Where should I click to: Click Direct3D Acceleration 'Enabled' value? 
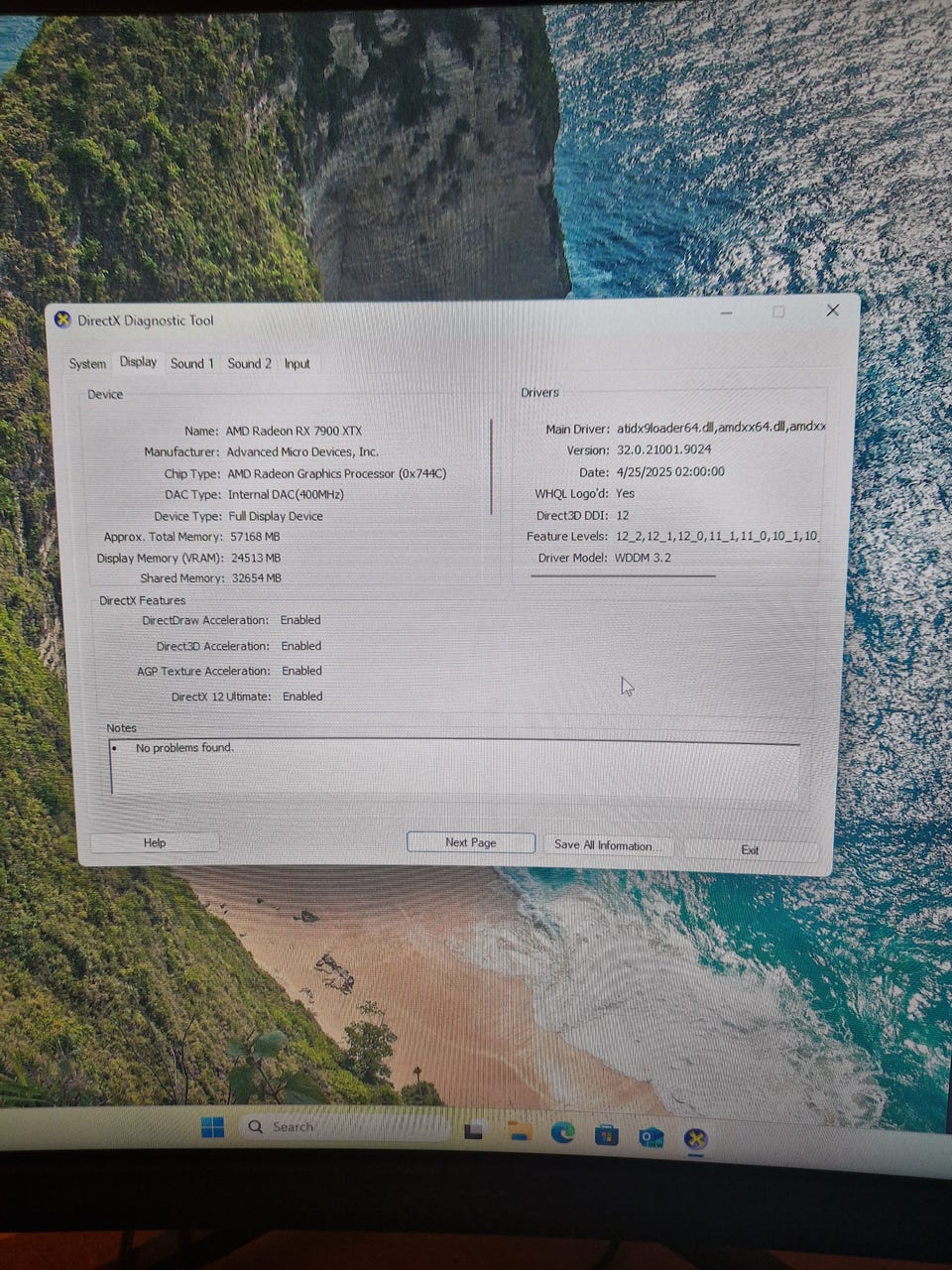click(301, 646)
